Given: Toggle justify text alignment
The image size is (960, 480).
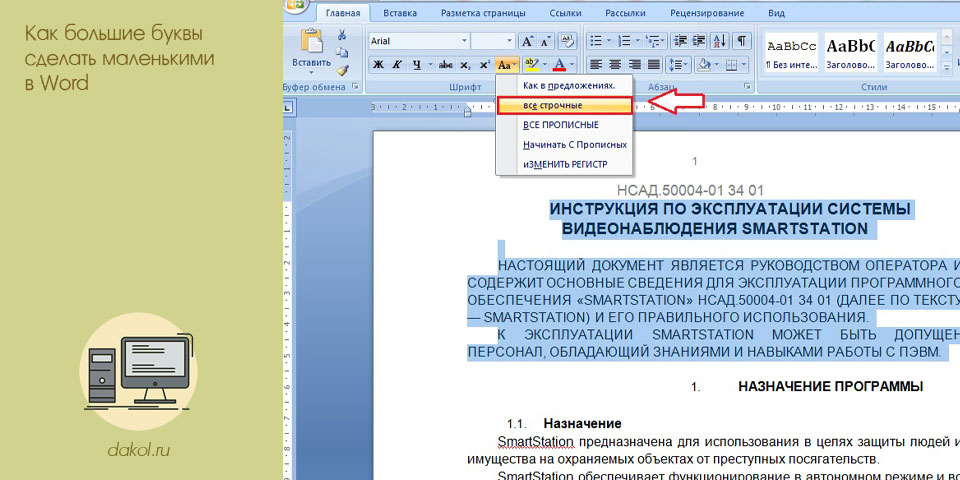Looking at the screenshot, I should pos(653,64).
